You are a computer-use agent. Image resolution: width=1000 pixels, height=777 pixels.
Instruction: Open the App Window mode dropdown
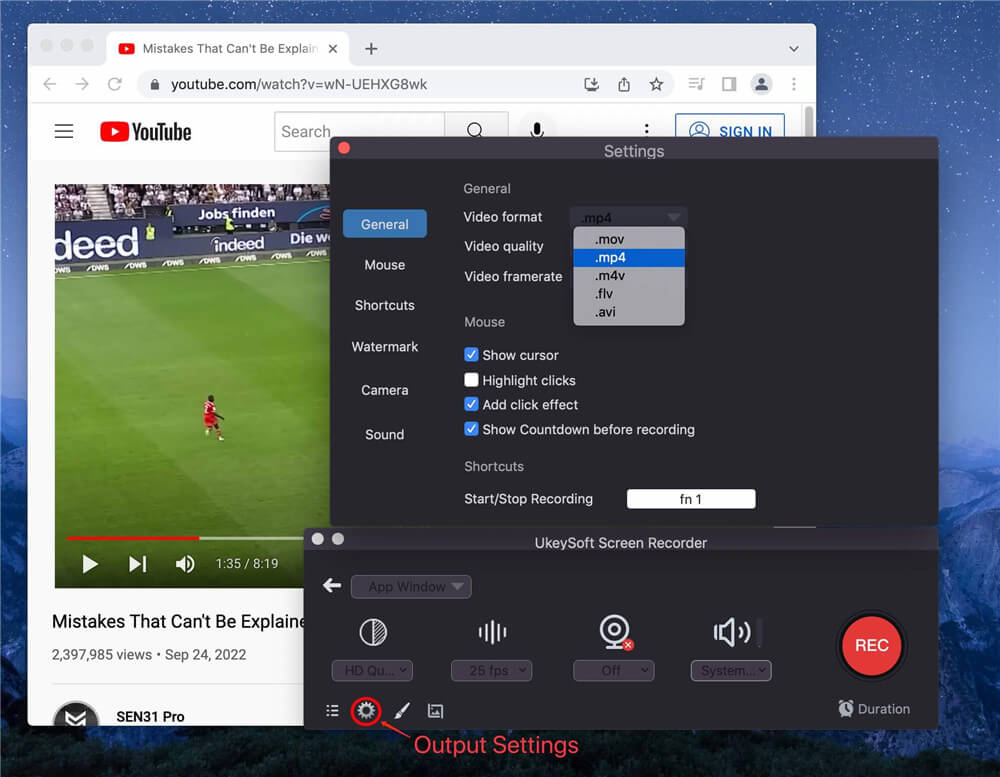(411, 586)
